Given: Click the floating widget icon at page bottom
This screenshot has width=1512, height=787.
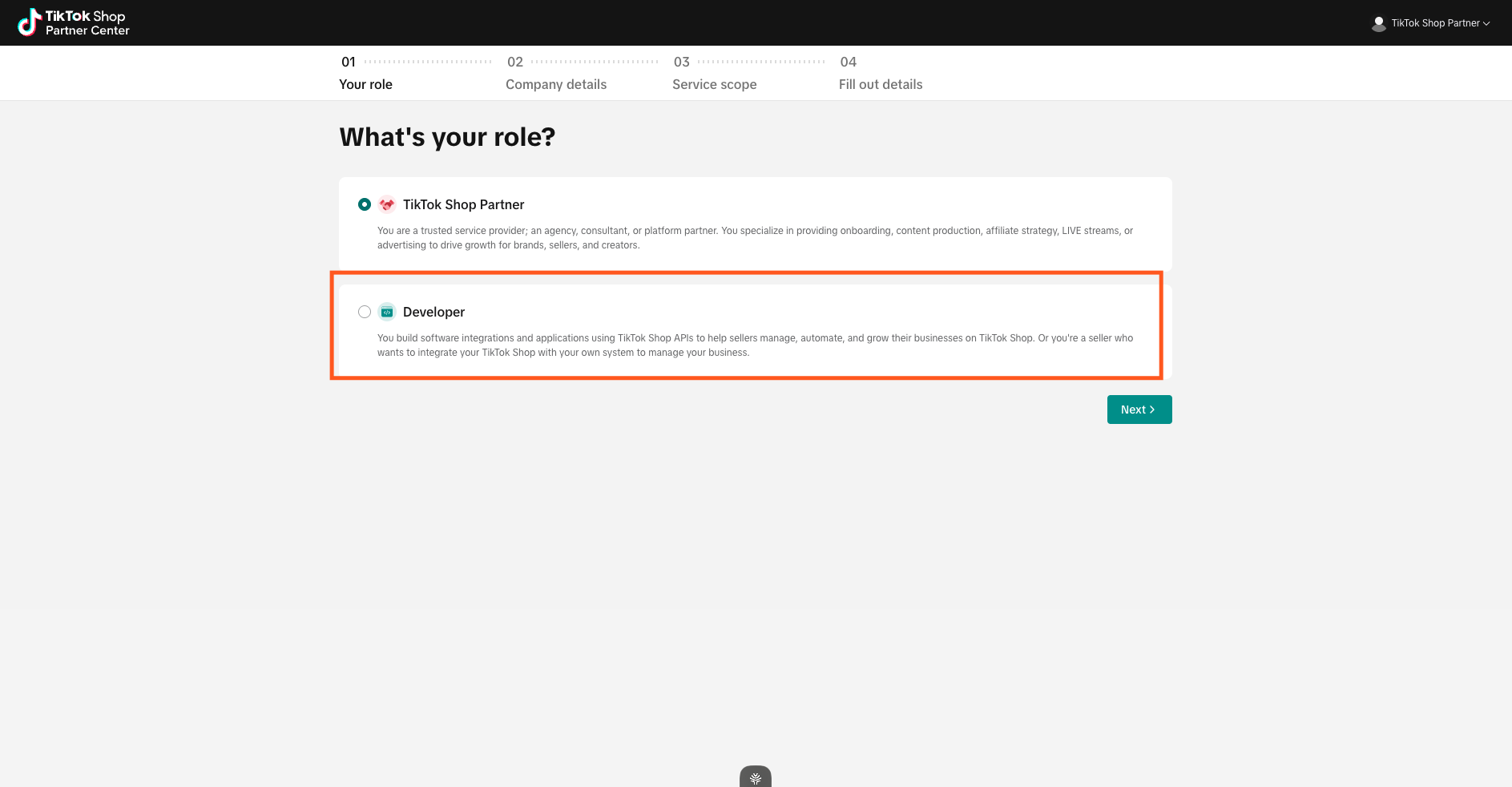Looking at the screenshot, I should pos(755,777).
